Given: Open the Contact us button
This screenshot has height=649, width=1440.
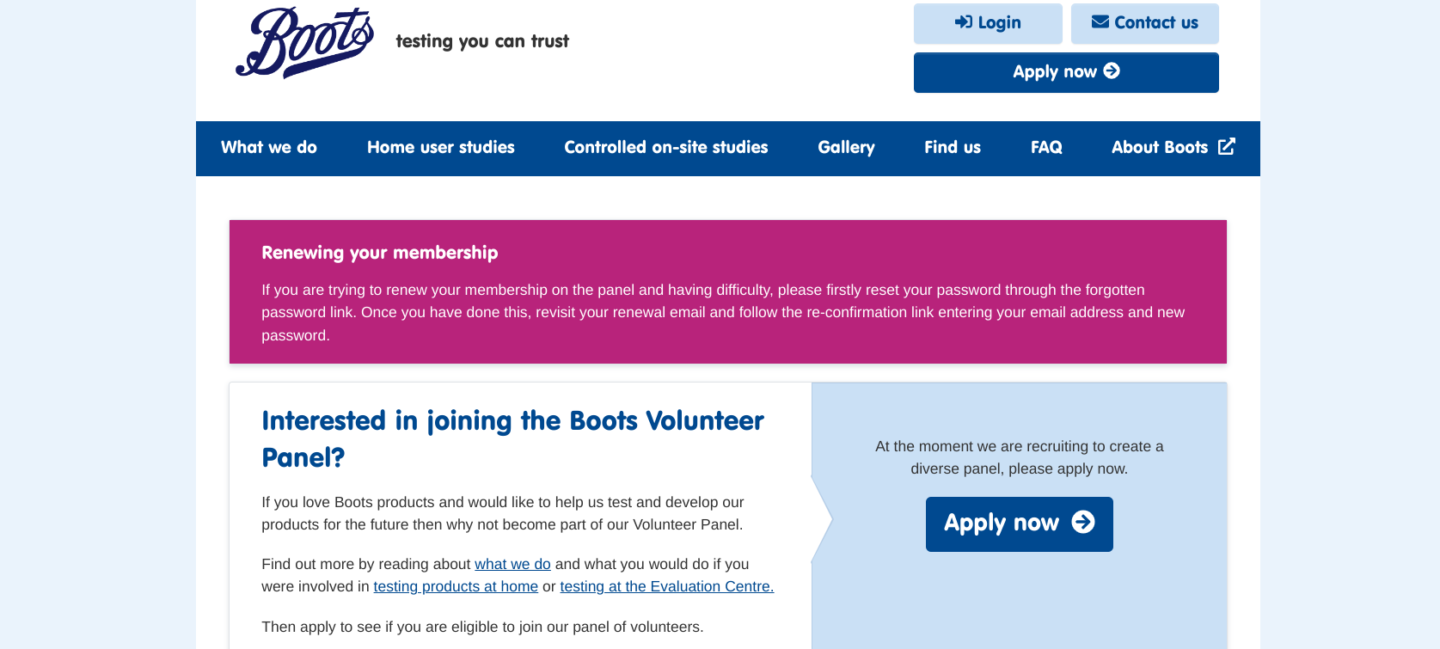Looking at the screenshot, I should (x=1145, y=23).
